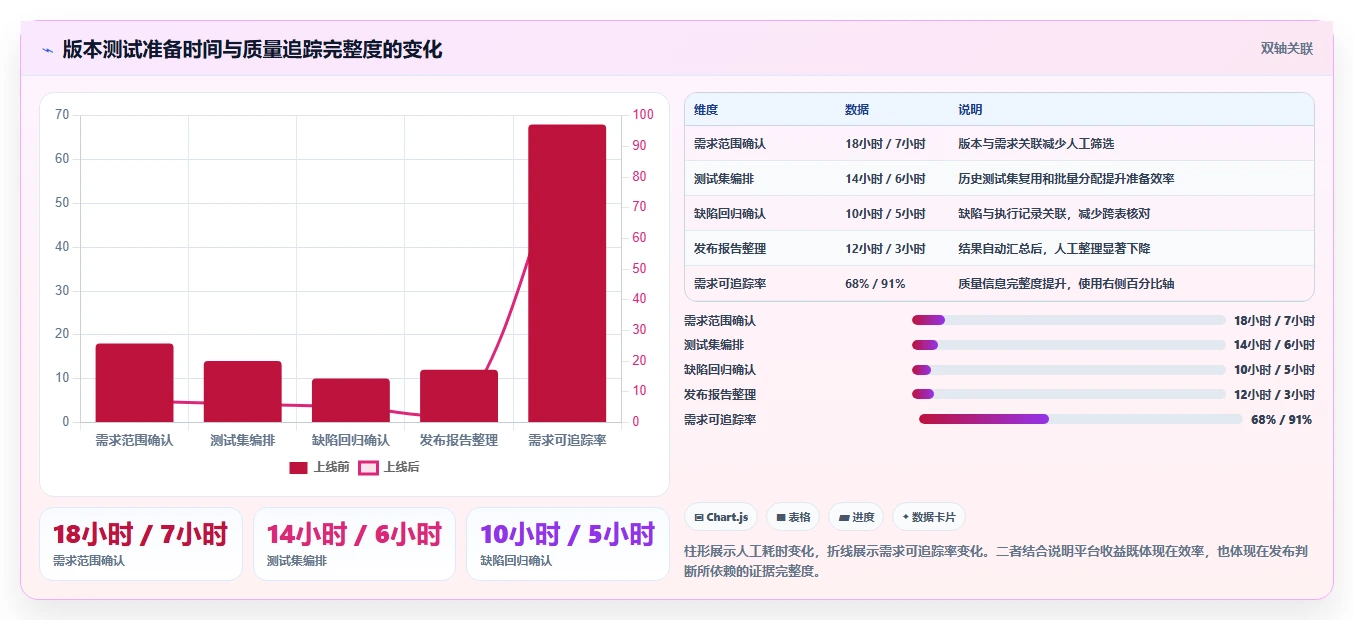Click the 版本测试准备时间与质量追踪完整度的变化 title
Image resolution: width=1354 pixels, height=620 pixels.
[x=252, y=49]
